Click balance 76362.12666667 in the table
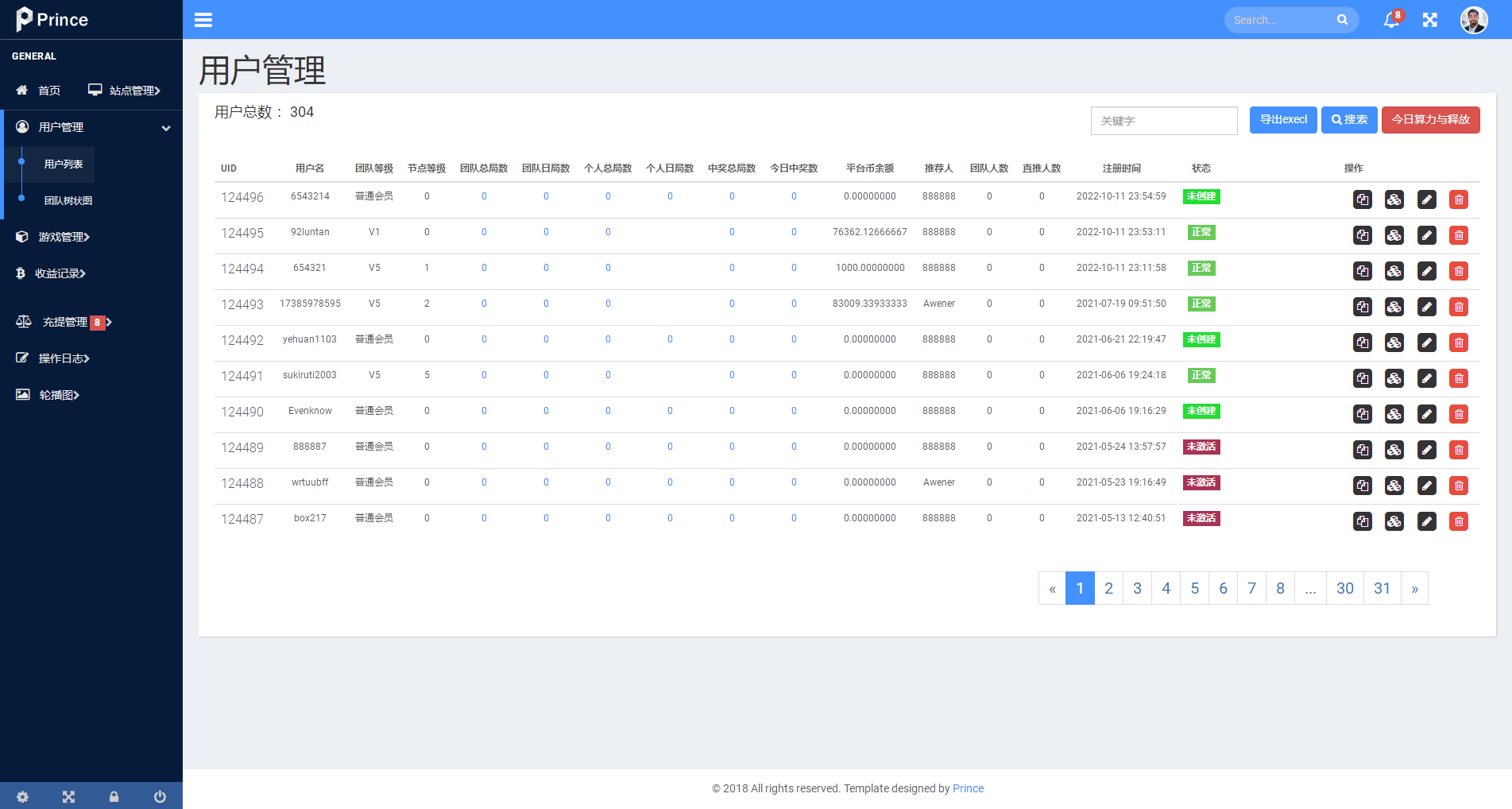 point(870,232)
